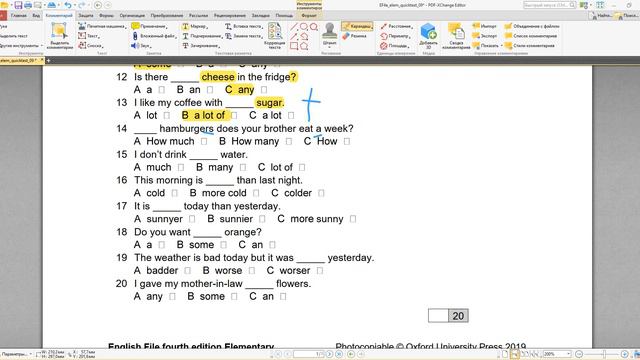This screenshot has height=360, width=640.
Task: Activate the Подчеркивание underline tool
Action: [x=202, y=36]
